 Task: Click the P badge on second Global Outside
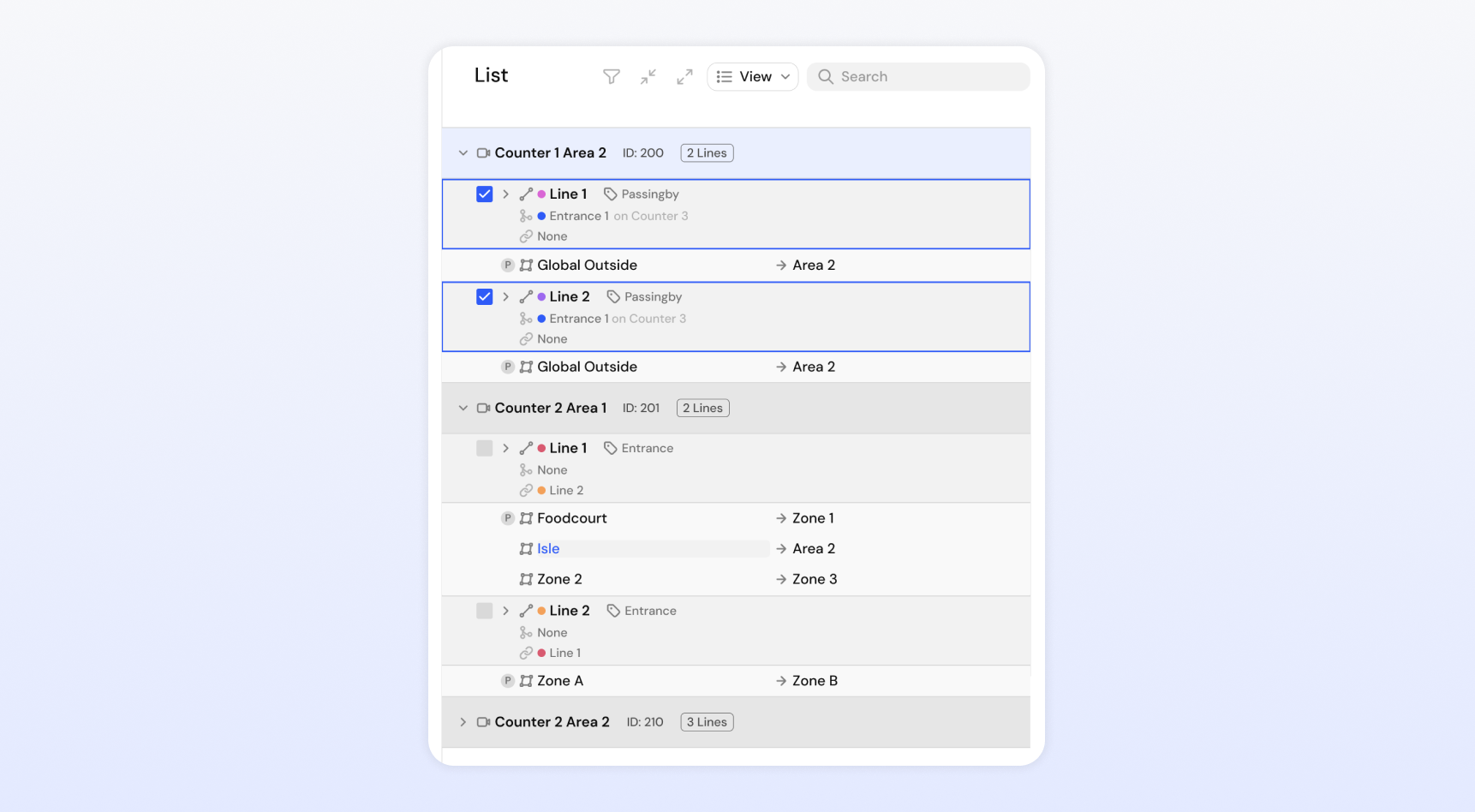[x=508, y=367]
